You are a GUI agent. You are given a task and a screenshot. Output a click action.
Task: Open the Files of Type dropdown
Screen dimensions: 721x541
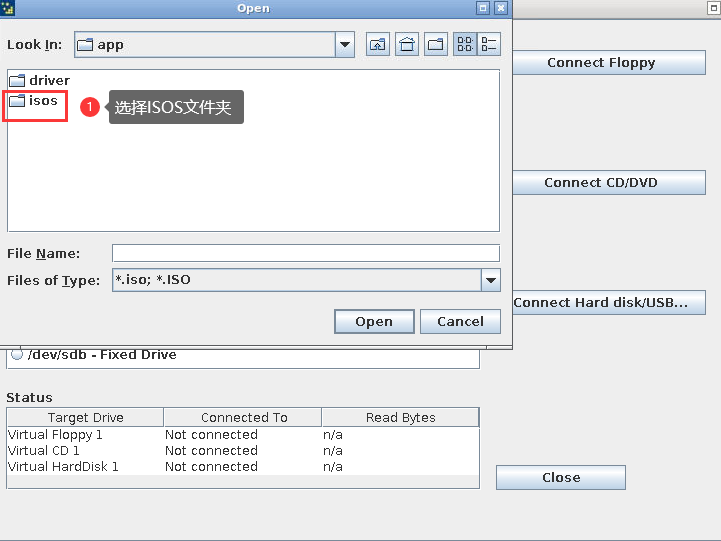point(490,281)
